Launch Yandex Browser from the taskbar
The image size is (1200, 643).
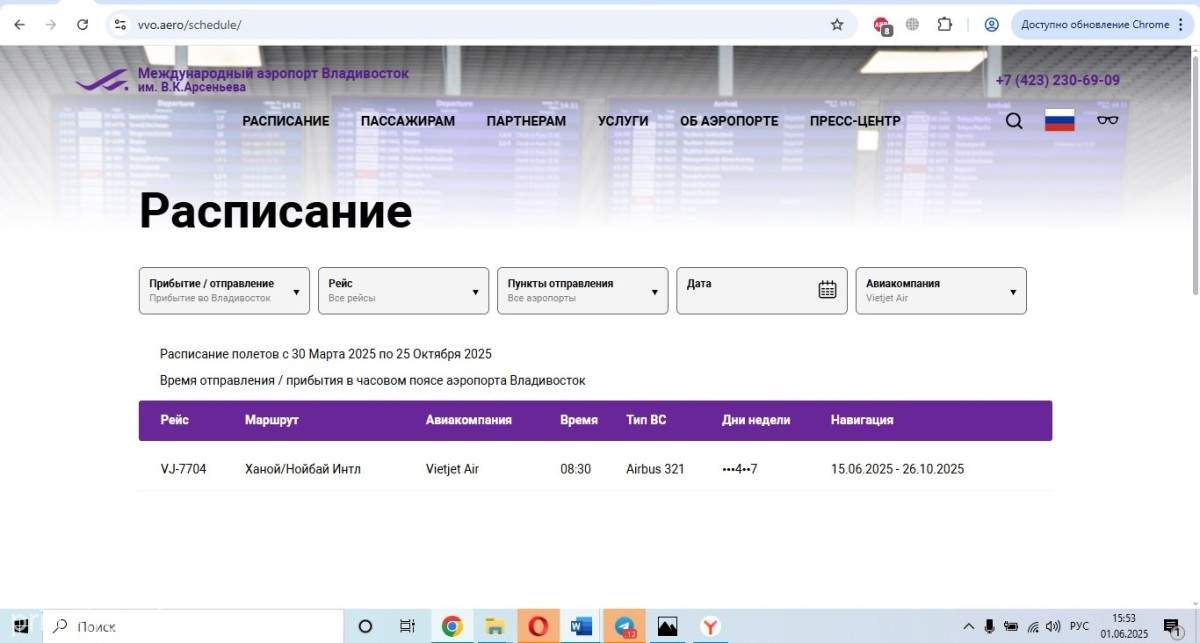click(710, 627)
